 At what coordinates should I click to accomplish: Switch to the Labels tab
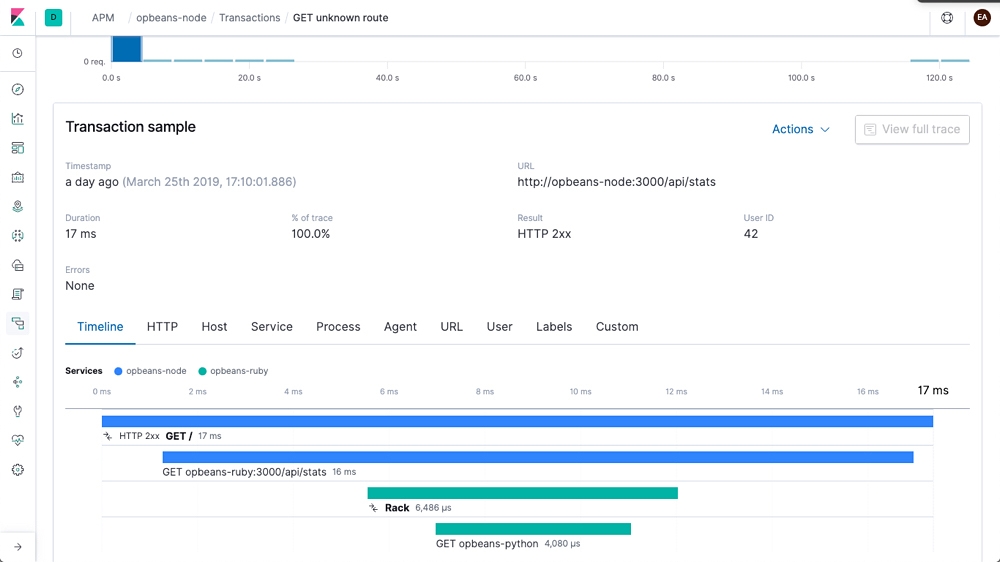554,327
